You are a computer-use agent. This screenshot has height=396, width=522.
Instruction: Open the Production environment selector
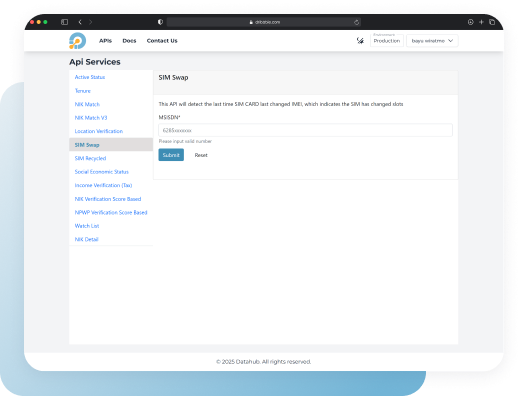coord(387,41)
